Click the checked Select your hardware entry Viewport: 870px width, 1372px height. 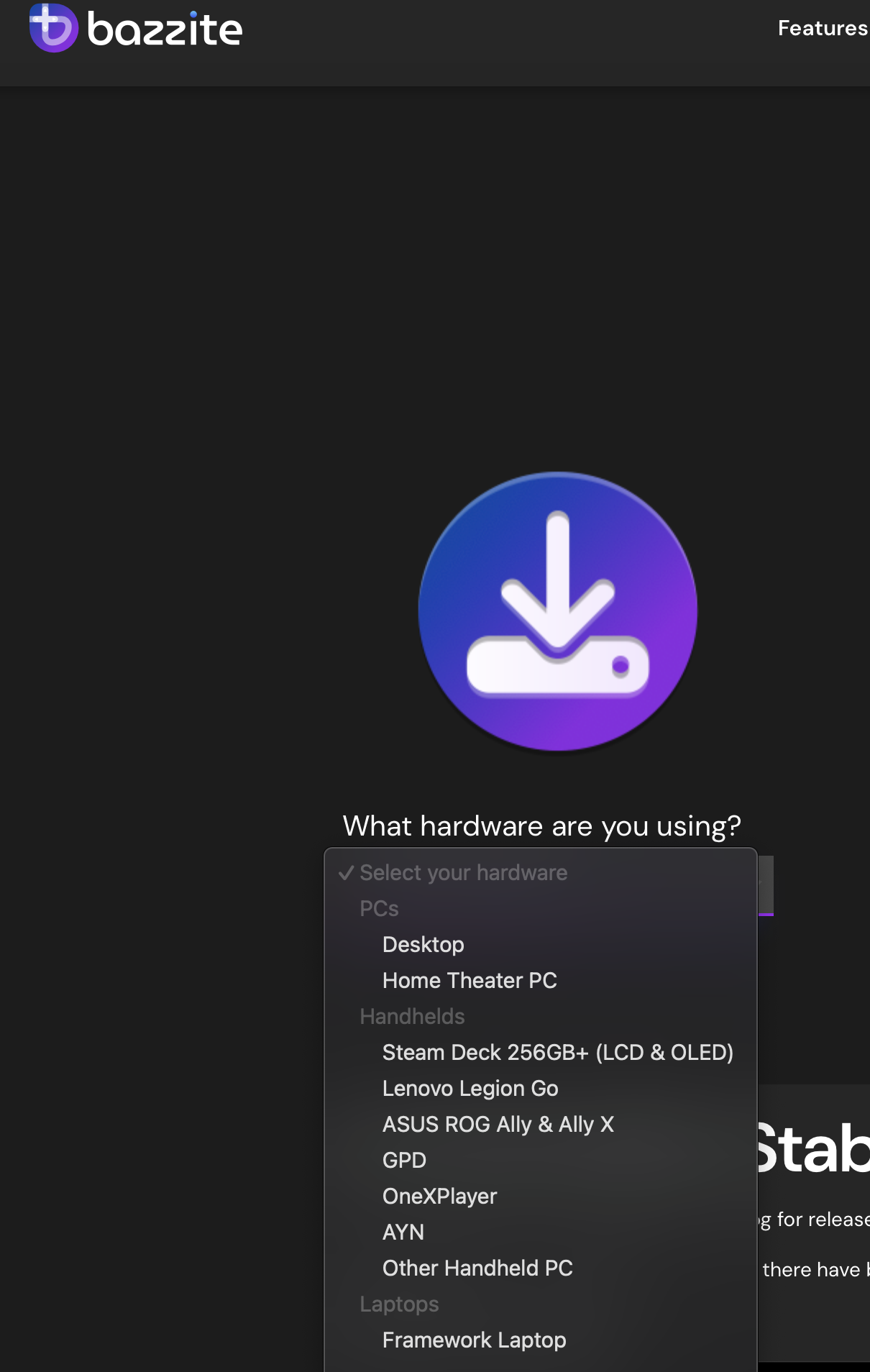(541, 872)
